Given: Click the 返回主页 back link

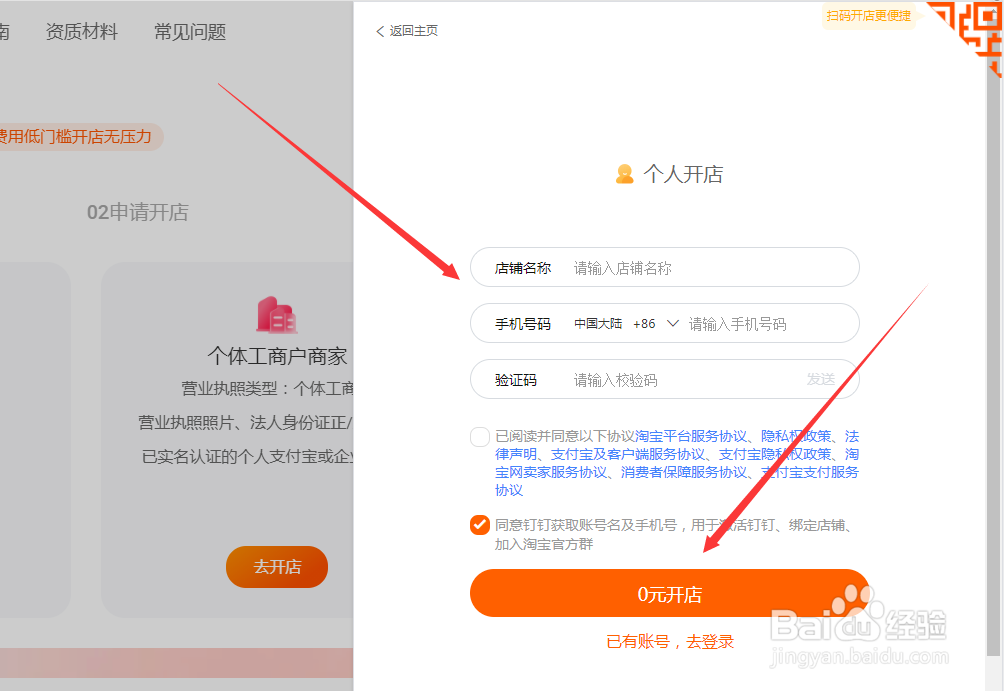Looking at the screenshot, I should 407,31.
